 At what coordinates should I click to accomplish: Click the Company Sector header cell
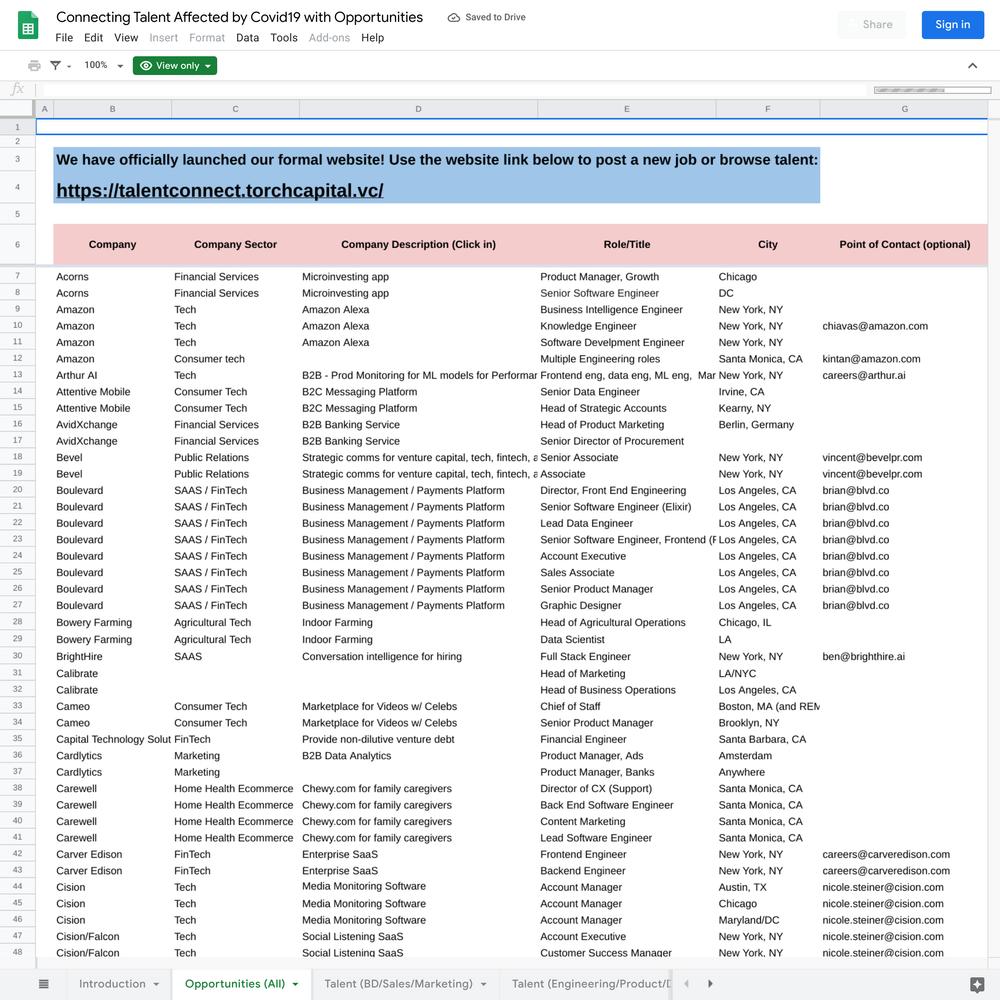click(x=235, y=244)
